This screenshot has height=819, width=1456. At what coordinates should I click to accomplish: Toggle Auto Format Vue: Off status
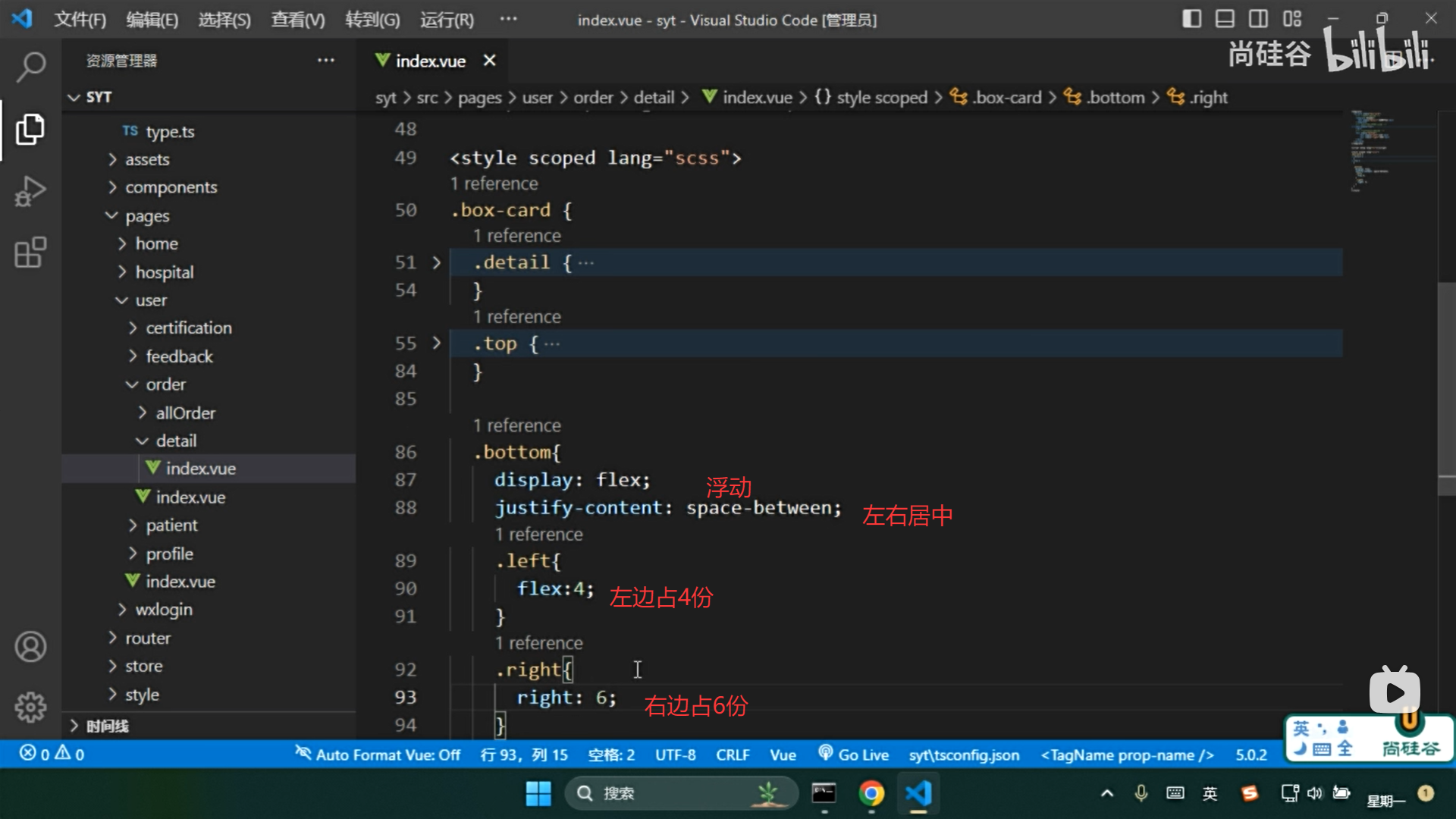click(x=378, y=755)
